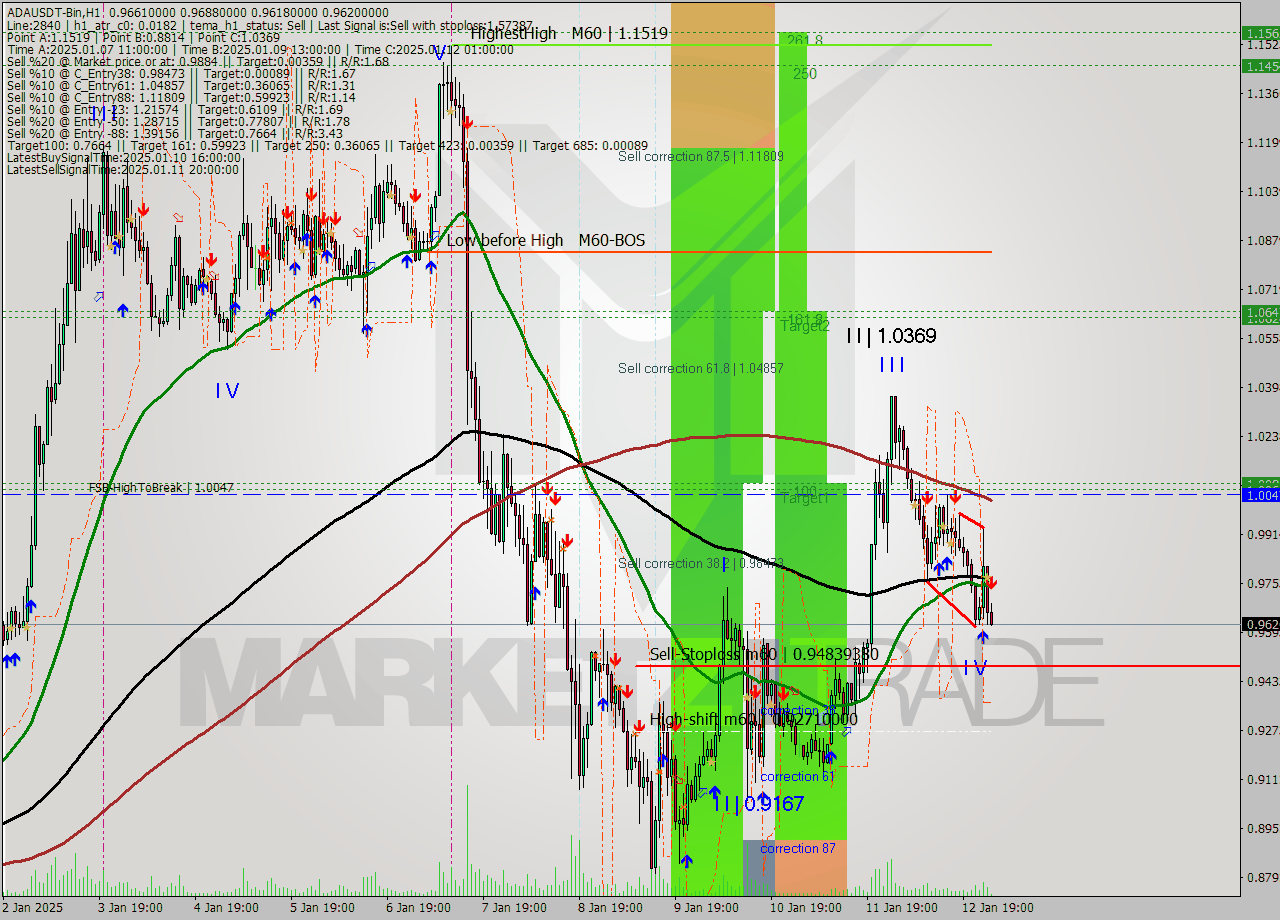This screenshot has width=1280, height=920.
Task: Click 'Sell %10 @ C_Entry38: 0.98473' line
Action: tap(181, 74)
